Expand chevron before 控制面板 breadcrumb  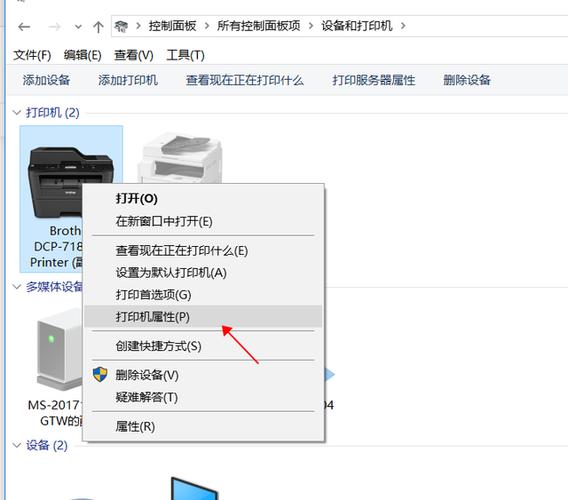click(x=138, y=26)
